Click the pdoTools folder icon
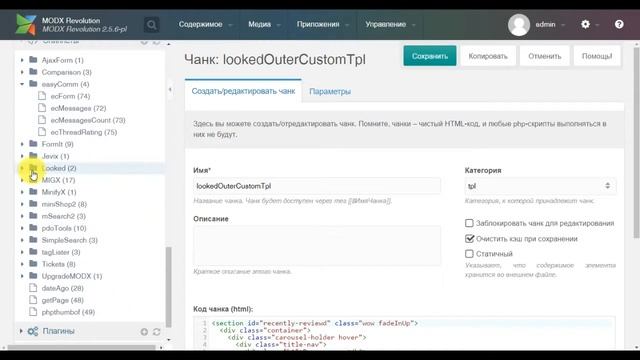This screenshot has height=360, width=640. pos(33,228)
